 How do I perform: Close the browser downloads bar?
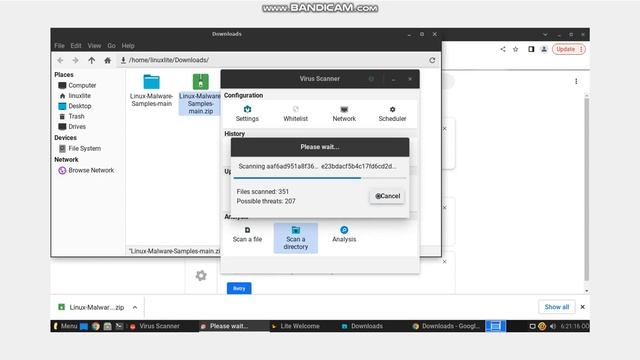pos(582,307)
